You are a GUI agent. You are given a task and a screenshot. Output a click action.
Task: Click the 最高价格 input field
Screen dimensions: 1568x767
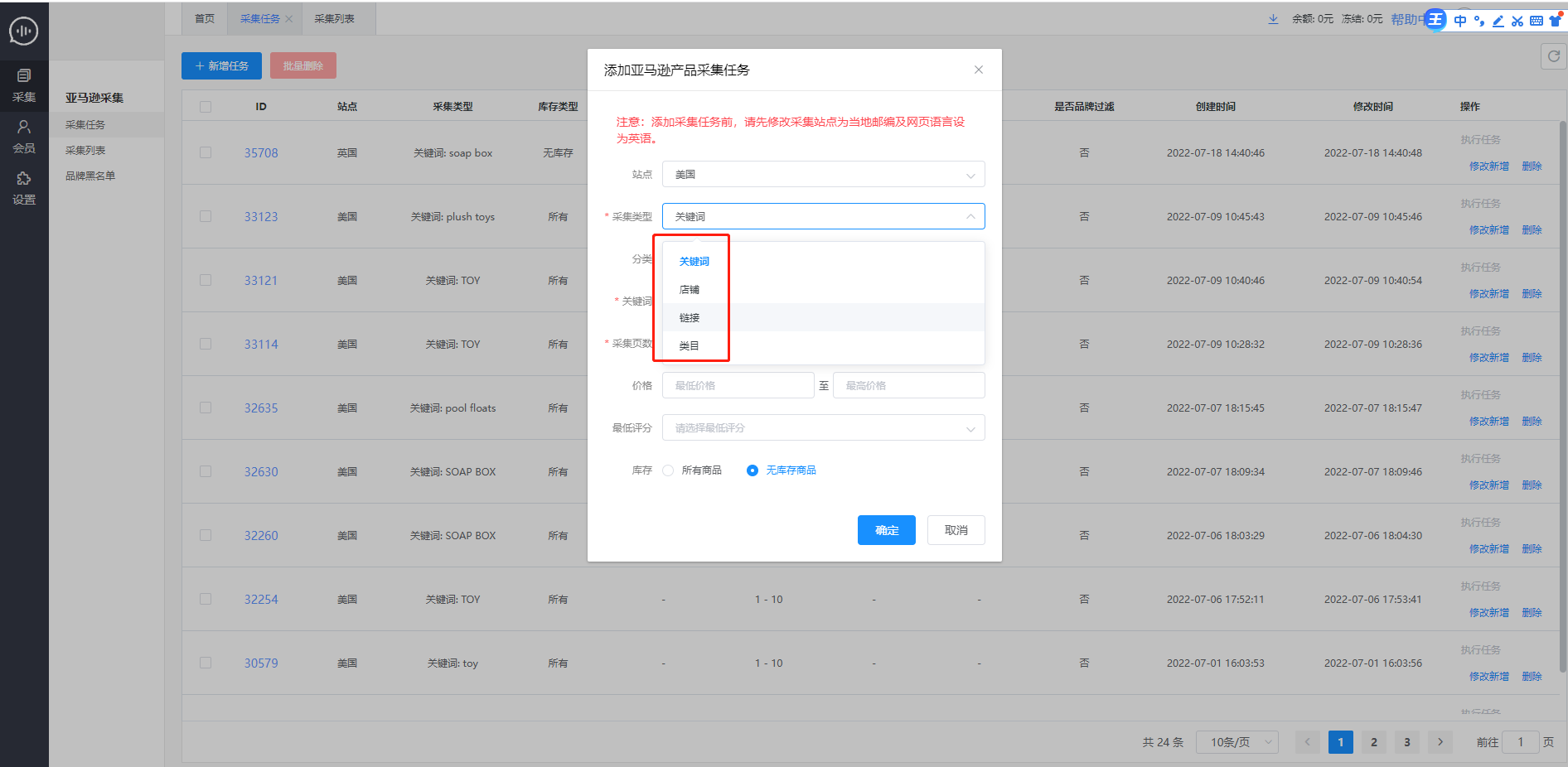click(909, 385)
